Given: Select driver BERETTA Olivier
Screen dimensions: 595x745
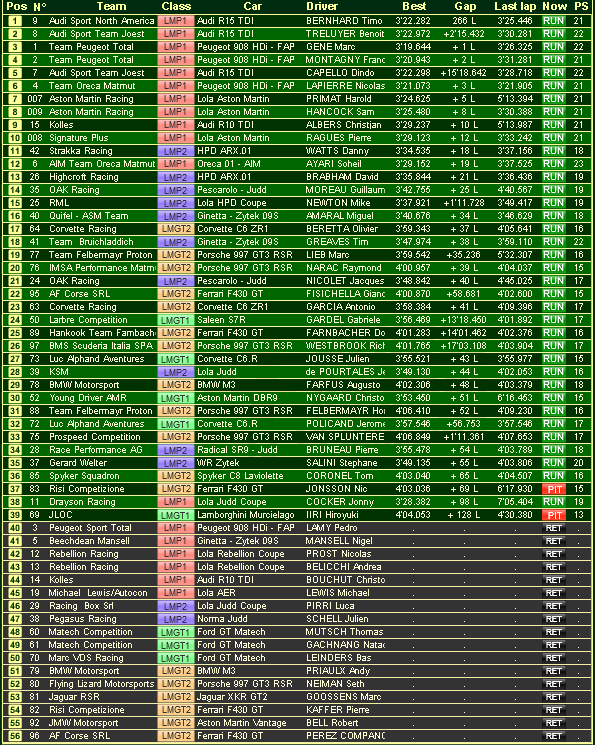Looking at the screenshot, I should coord(342,229).
